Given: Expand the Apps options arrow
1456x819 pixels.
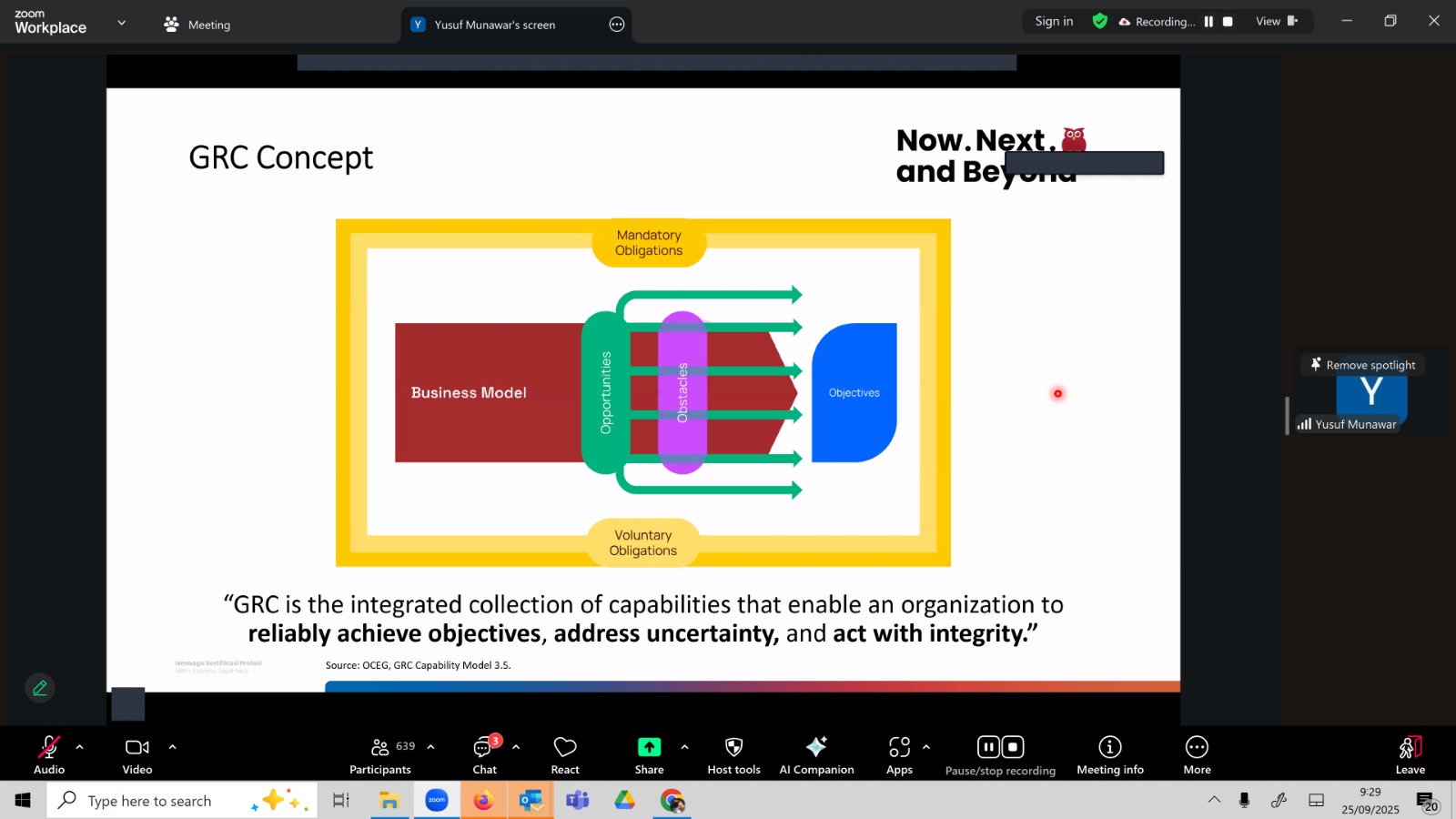Looking at the screenshot, I should point(926,747).
